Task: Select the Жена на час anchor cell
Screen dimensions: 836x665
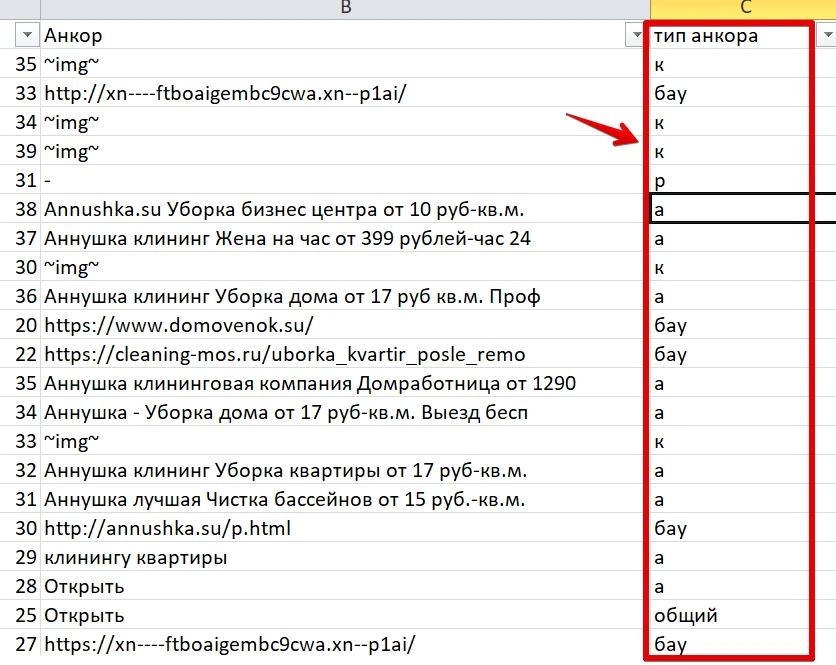Action: tap(345, 238)
